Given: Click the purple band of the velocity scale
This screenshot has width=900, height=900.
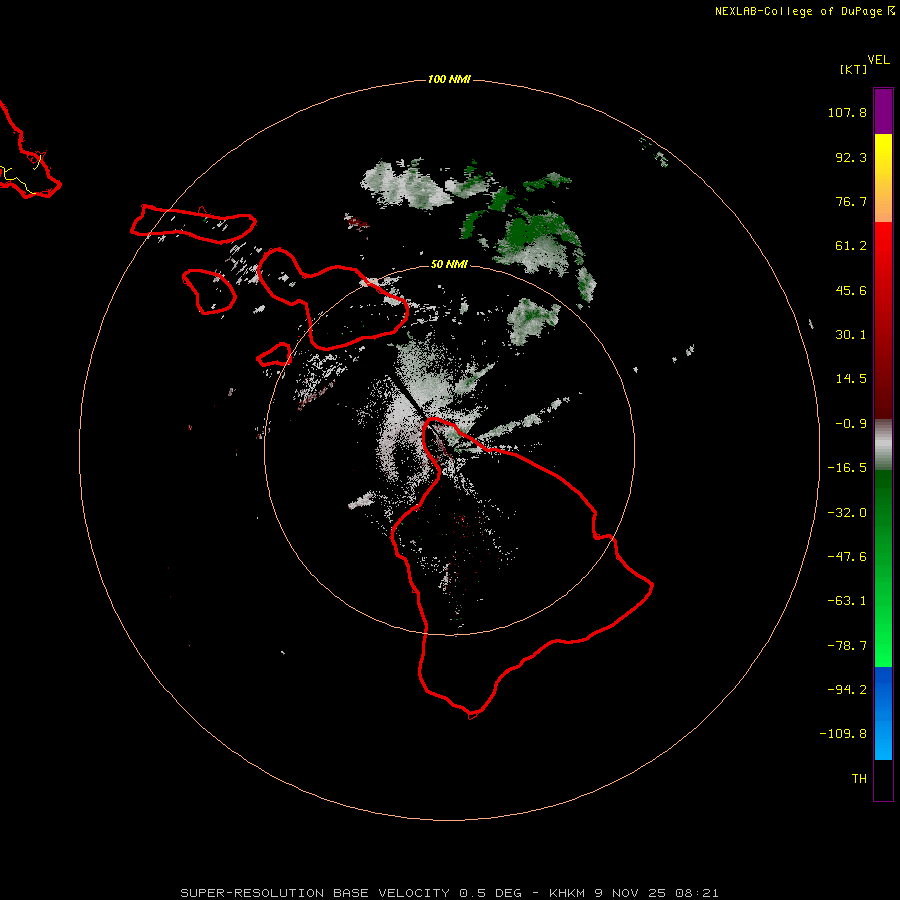Looking at the screenshot, I should [883, 111].
